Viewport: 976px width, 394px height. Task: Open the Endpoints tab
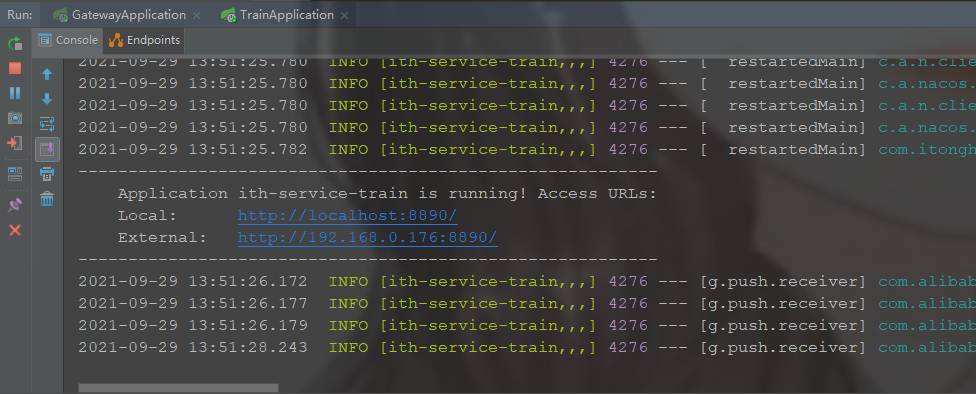(x=144, y=40)
